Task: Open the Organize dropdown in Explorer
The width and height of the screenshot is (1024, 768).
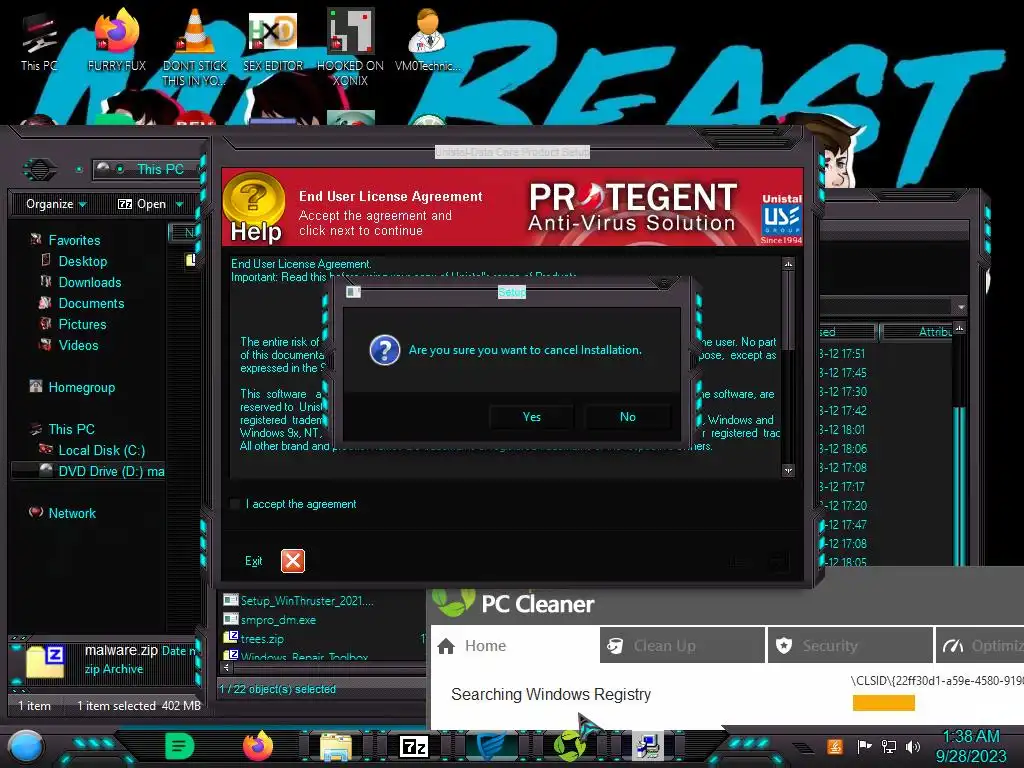Action: (x=56, y=204)
